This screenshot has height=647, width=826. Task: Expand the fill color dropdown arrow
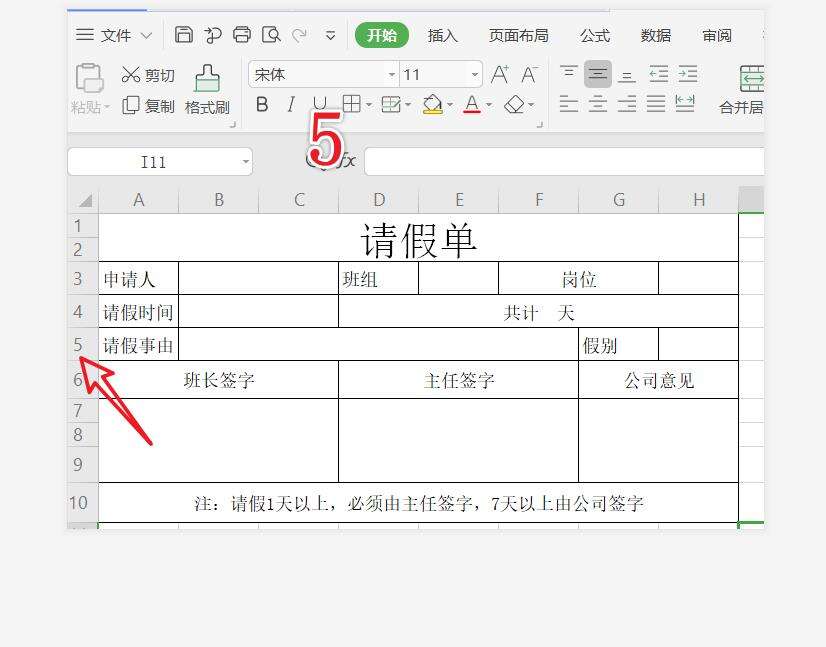pyautogui.click(x=450, y=105)
